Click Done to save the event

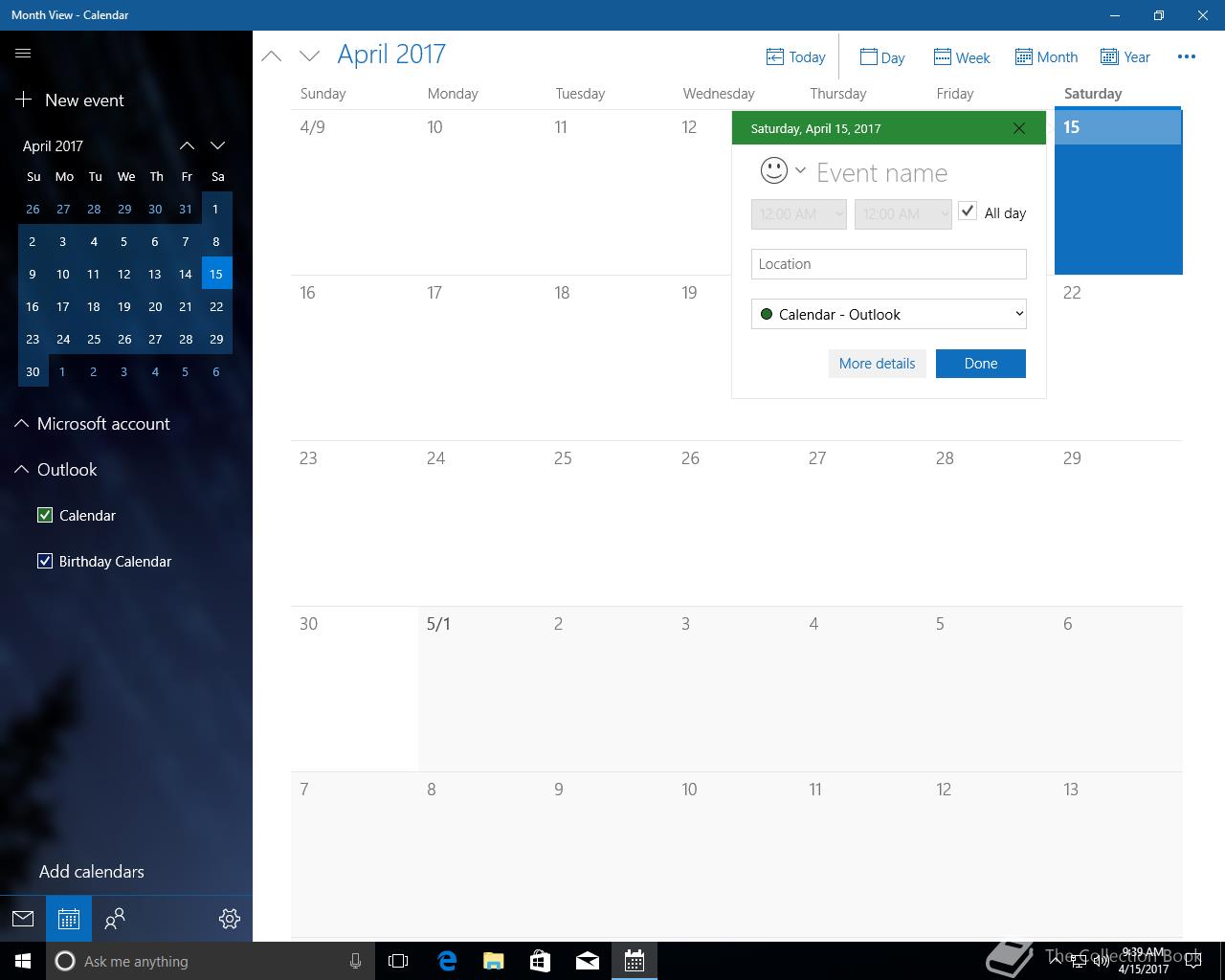(x=981, y=364)
